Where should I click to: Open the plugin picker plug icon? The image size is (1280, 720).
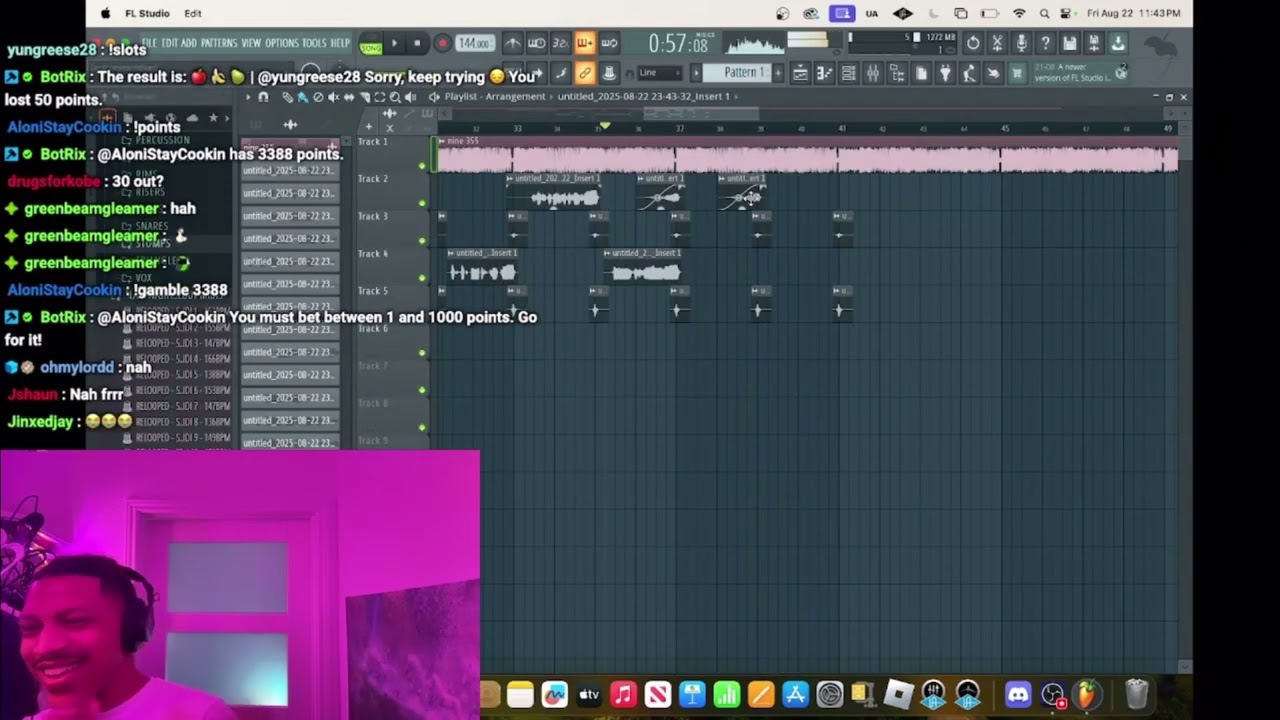pyautogui.click(x=944, y=73)
